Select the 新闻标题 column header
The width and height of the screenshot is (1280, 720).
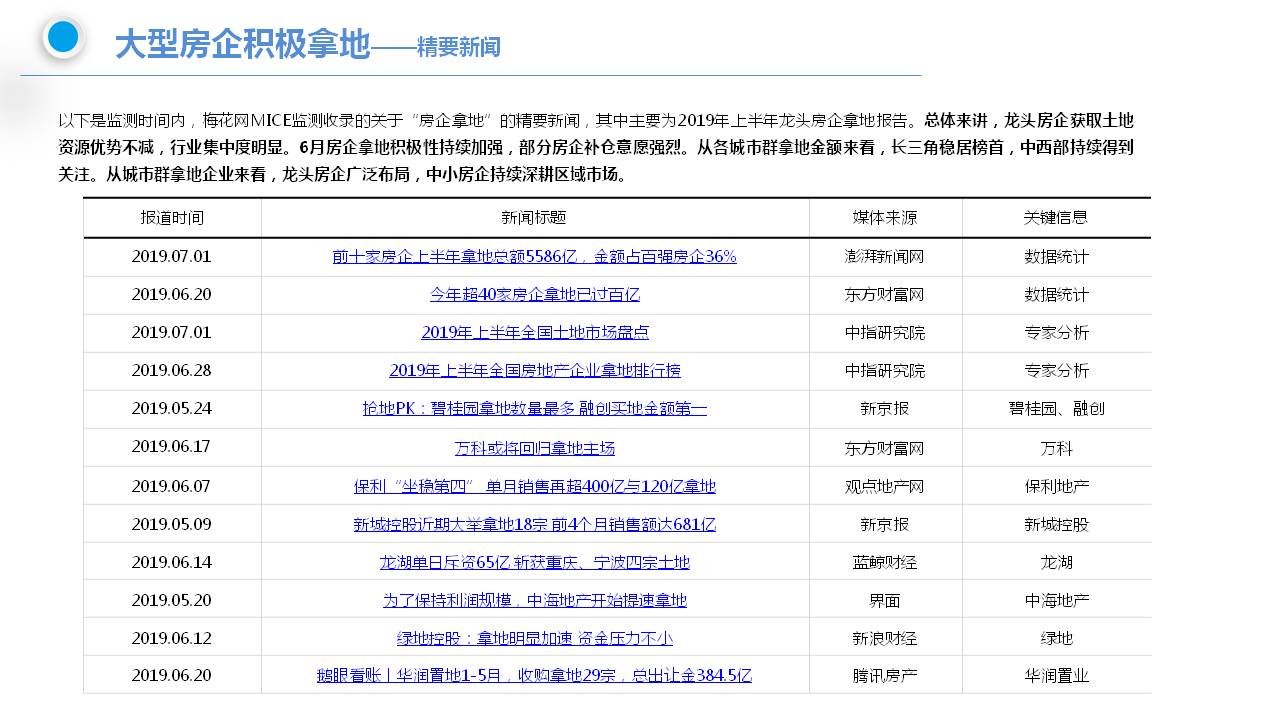[534, 218]
